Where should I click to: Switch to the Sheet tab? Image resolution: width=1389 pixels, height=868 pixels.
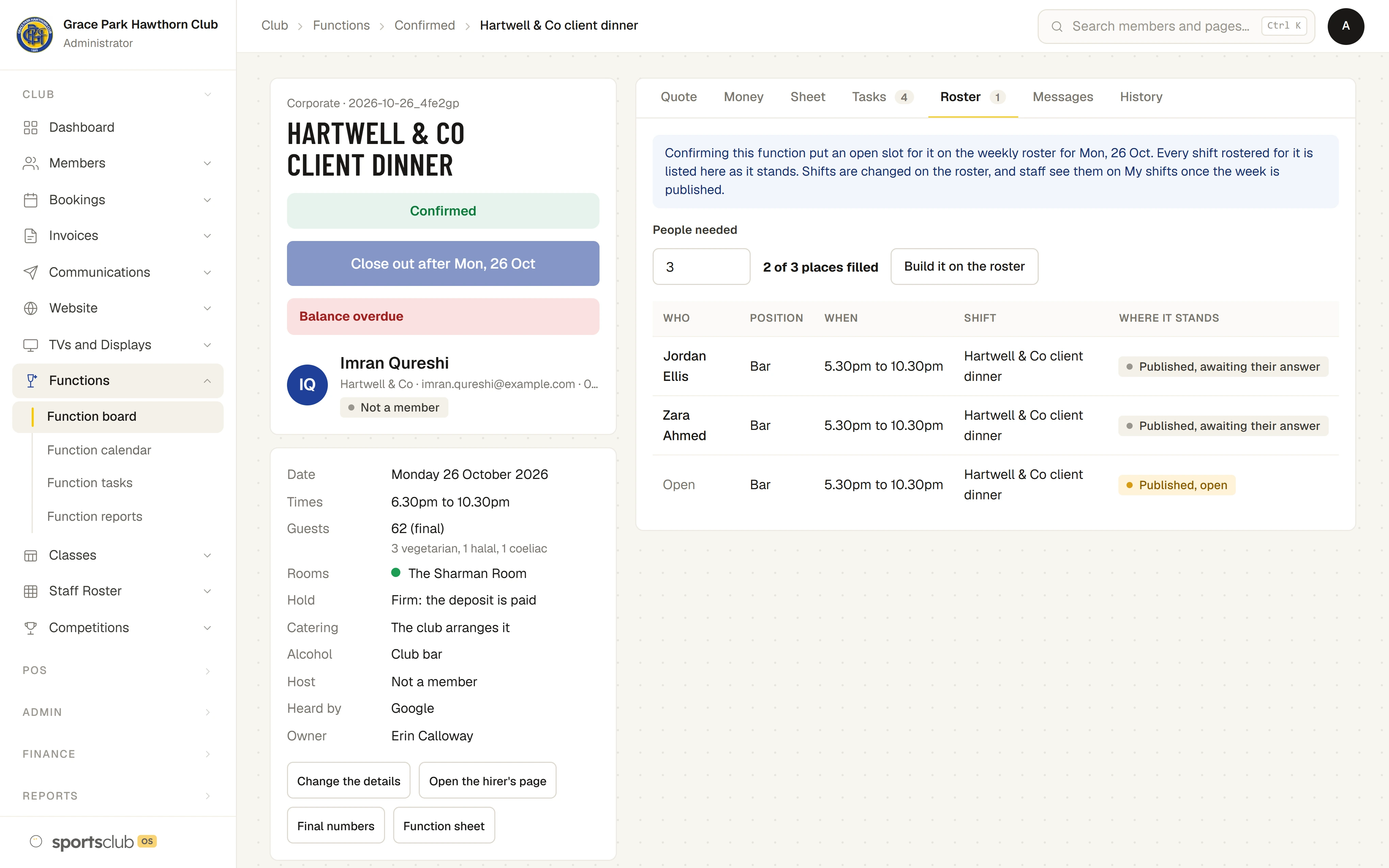(808, 97)
